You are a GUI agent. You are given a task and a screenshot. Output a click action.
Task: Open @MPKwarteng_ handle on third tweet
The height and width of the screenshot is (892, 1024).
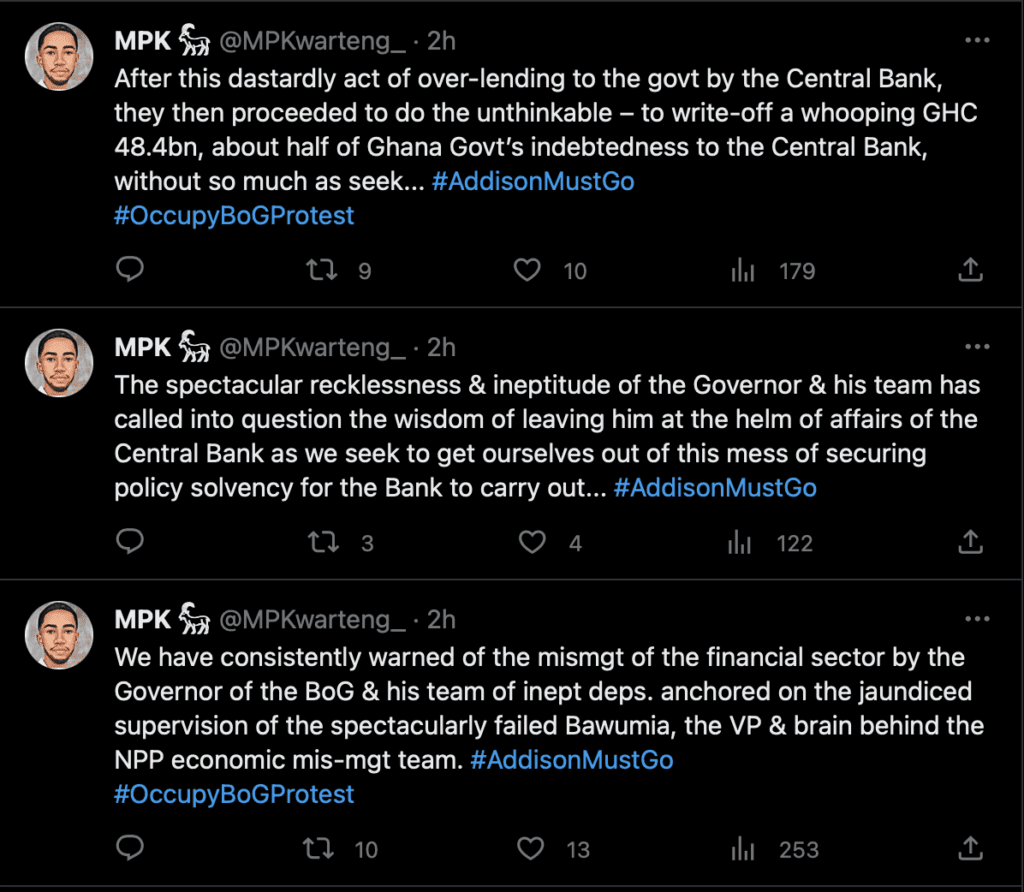click(312, 620)
